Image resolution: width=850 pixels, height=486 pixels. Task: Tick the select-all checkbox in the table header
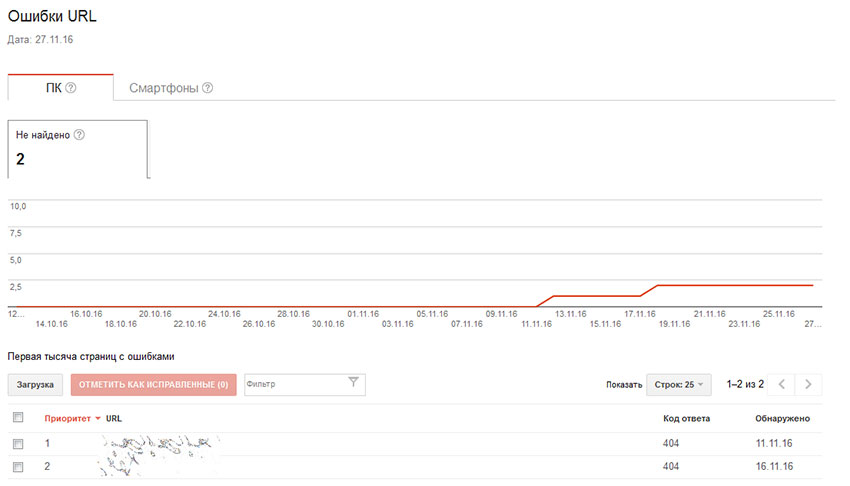pyautogui.click(x=17, y=418)
